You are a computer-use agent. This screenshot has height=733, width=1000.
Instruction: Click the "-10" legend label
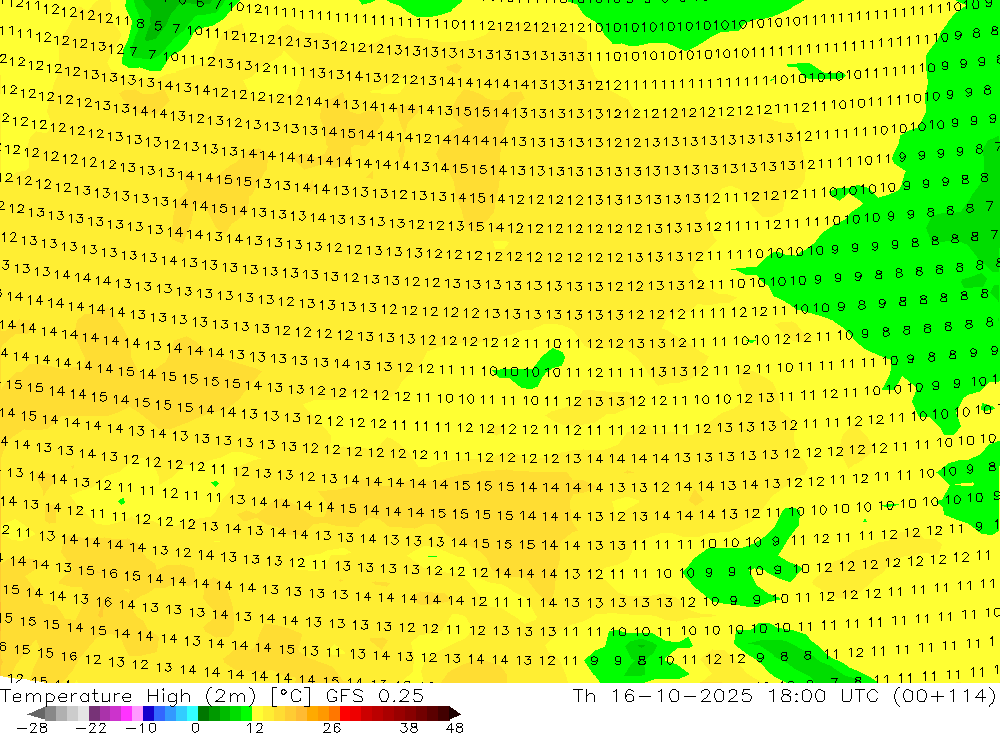(x=140, y=727)
